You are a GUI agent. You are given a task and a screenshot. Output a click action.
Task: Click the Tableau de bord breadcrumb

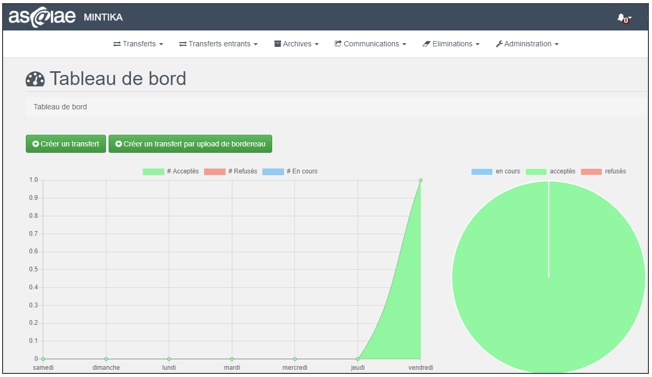(60, 107)
